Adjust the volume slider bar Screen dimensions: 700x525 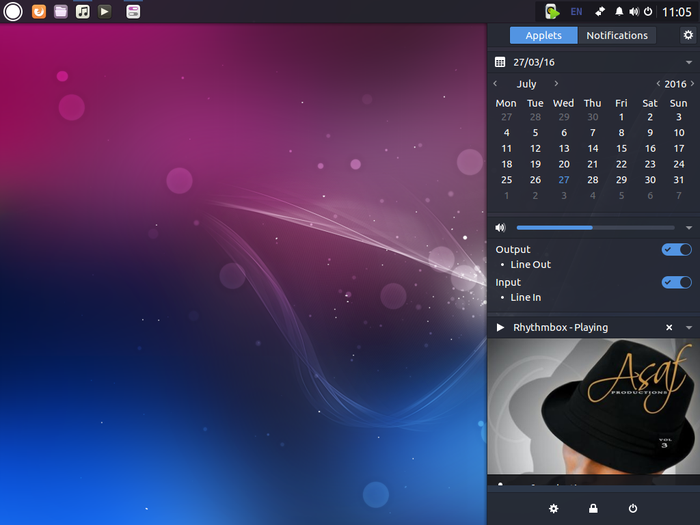596,228
